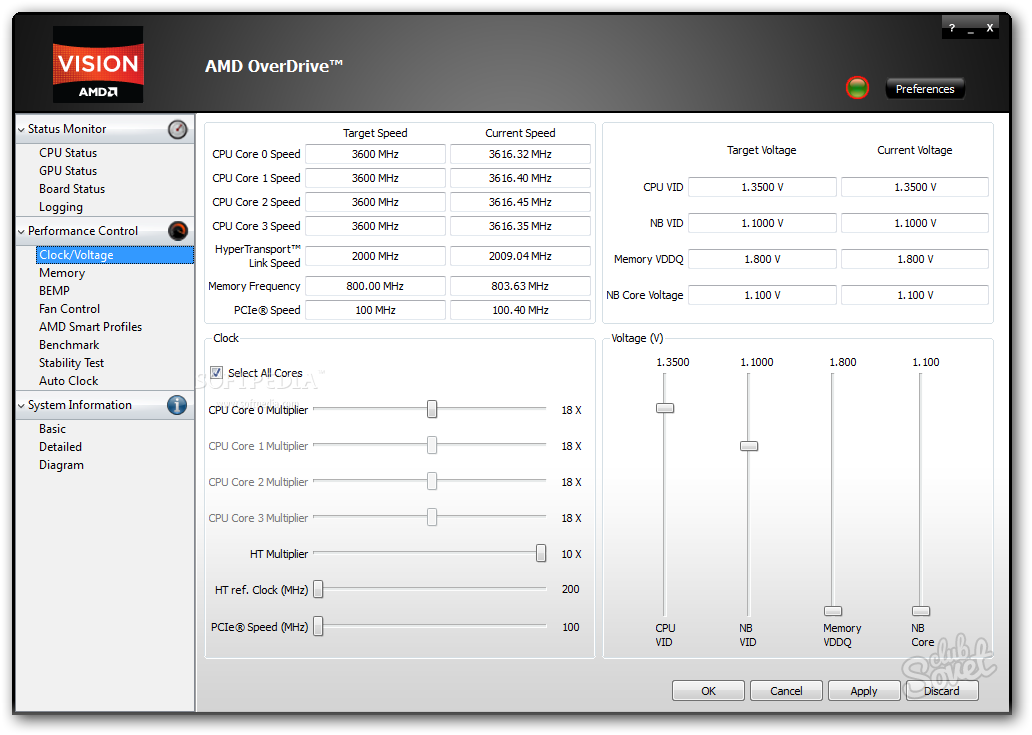The image size is (1032, 735).
Task: Click the Discard button
Action: (942, 691)
